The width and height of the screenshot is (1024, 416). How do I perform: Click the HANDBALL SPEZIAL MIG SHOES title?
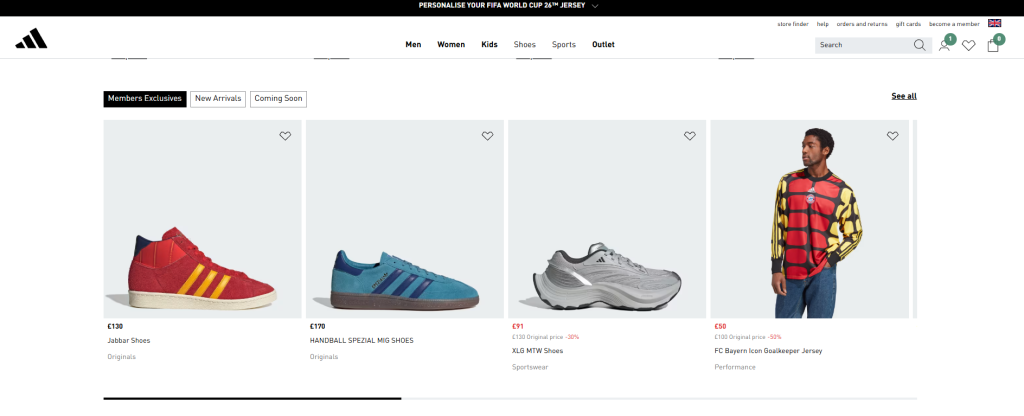tap(361, 340)
